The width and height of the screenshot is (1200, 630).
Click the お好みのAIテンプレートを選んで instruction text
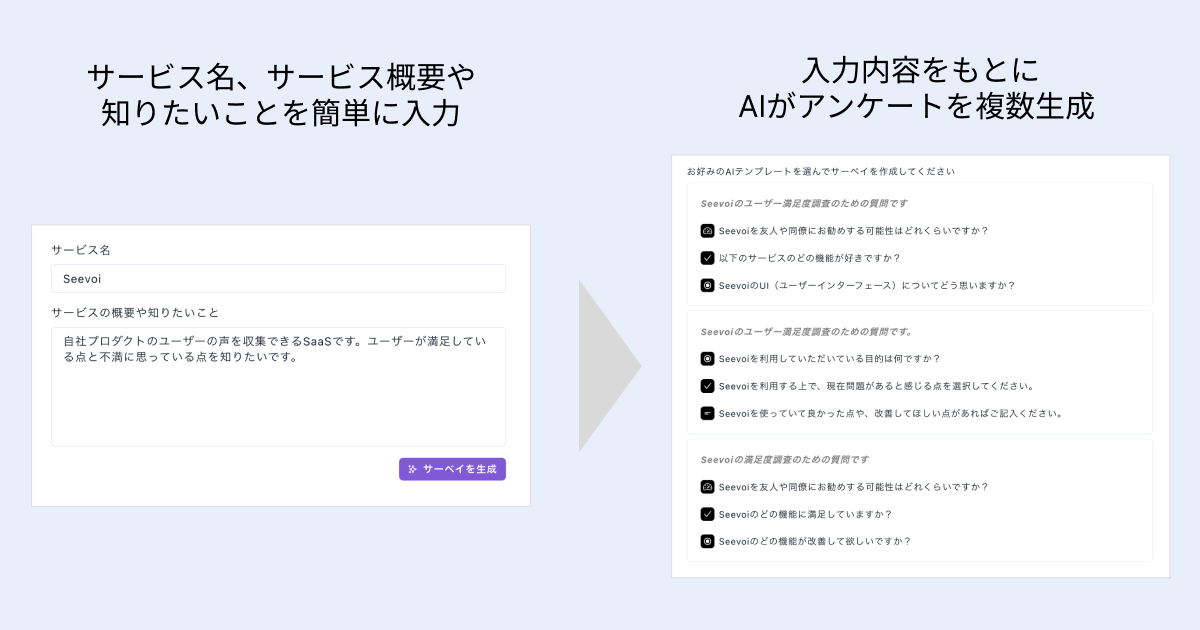(x=820, y=171)
